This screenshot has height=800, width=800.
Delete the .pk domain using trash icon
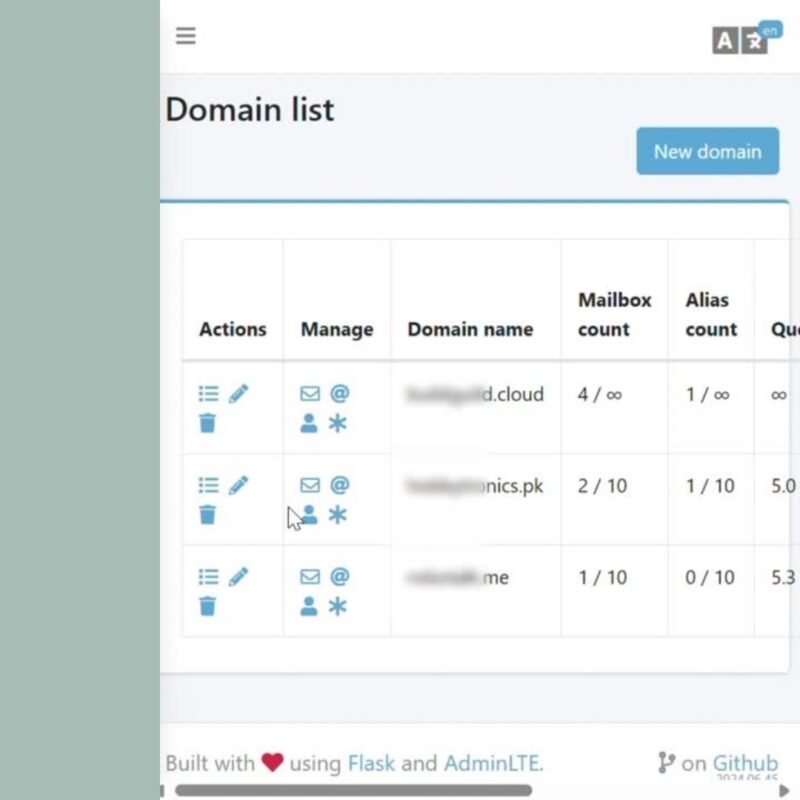click(x=207, y=515)
